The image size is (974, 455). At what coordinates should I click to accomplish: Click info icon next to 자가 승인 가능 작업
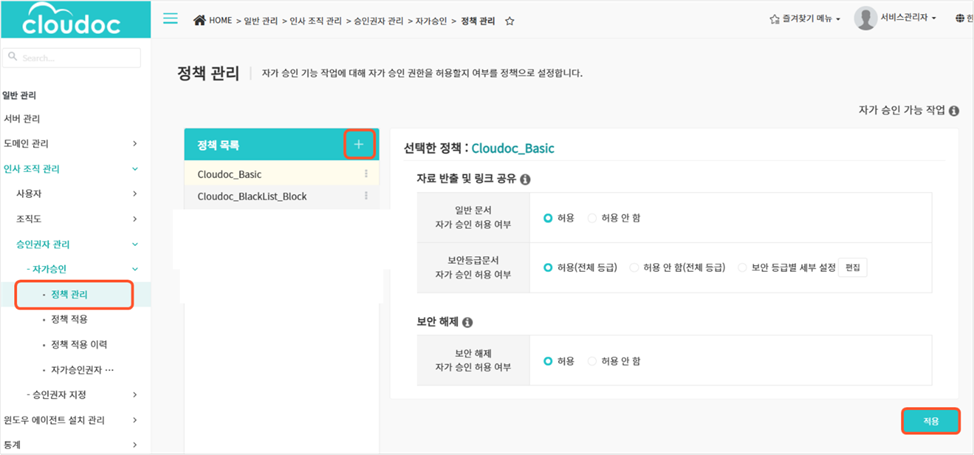click(954, 111)
